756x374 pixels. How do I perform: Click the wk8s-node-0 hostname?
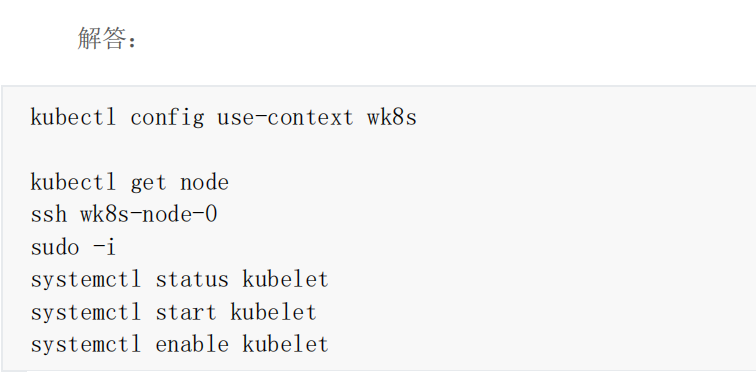(148, 214)
